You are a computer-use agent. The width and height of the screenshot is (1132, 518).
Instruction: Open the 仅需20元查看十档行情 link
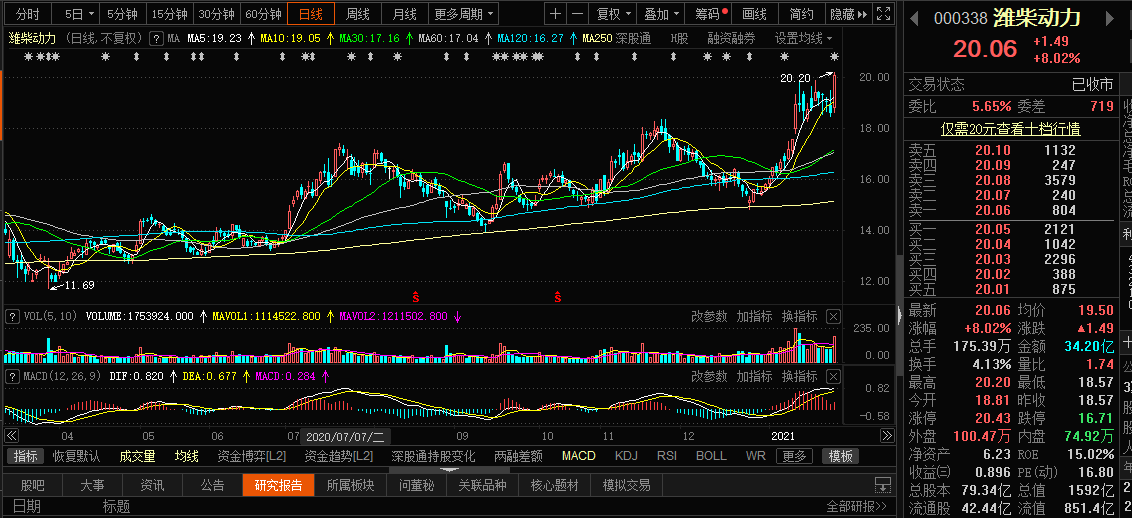point(1010,129)
